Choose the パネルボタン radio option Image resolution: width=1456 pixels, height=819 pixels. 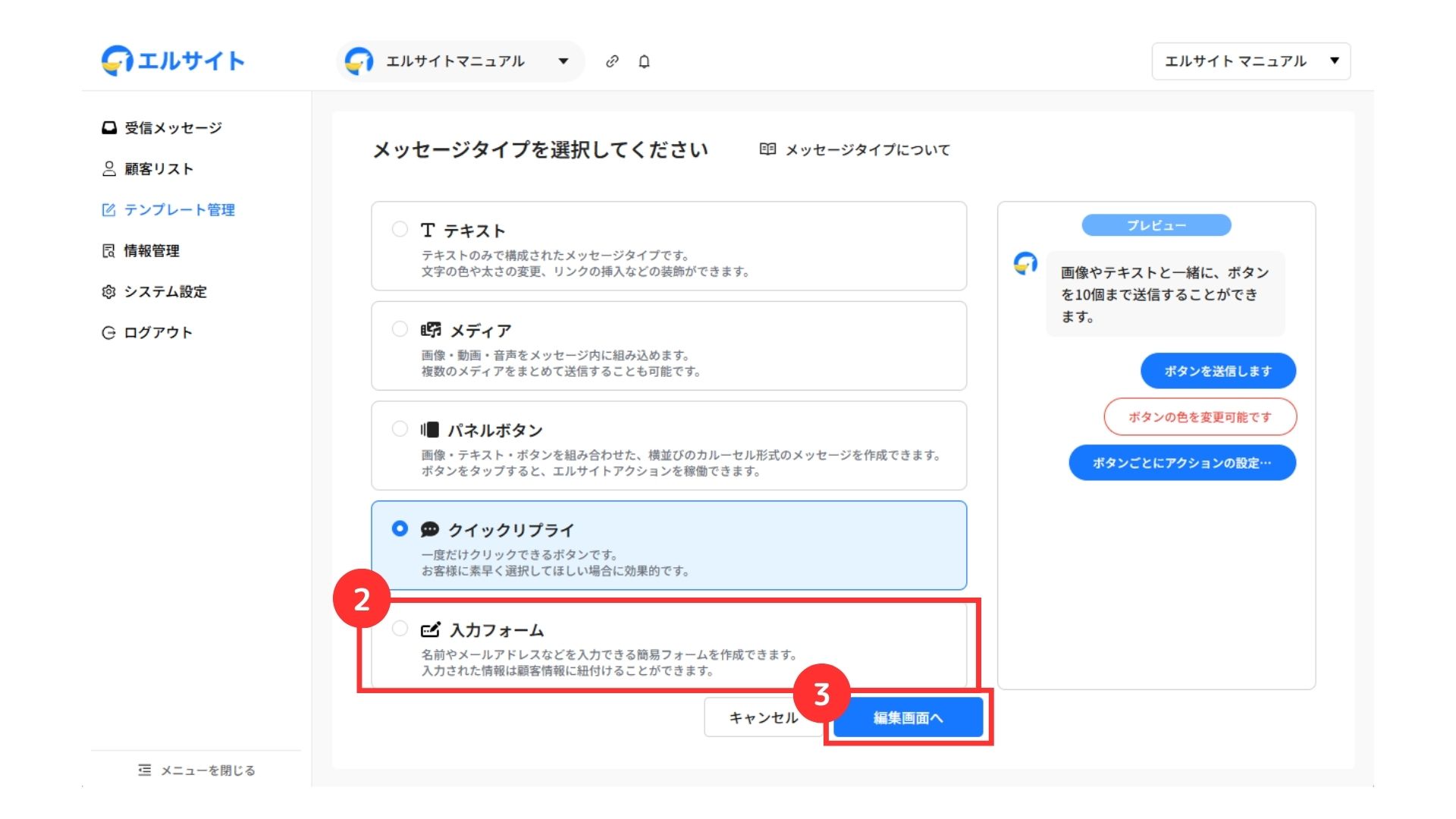coord(400,429)
